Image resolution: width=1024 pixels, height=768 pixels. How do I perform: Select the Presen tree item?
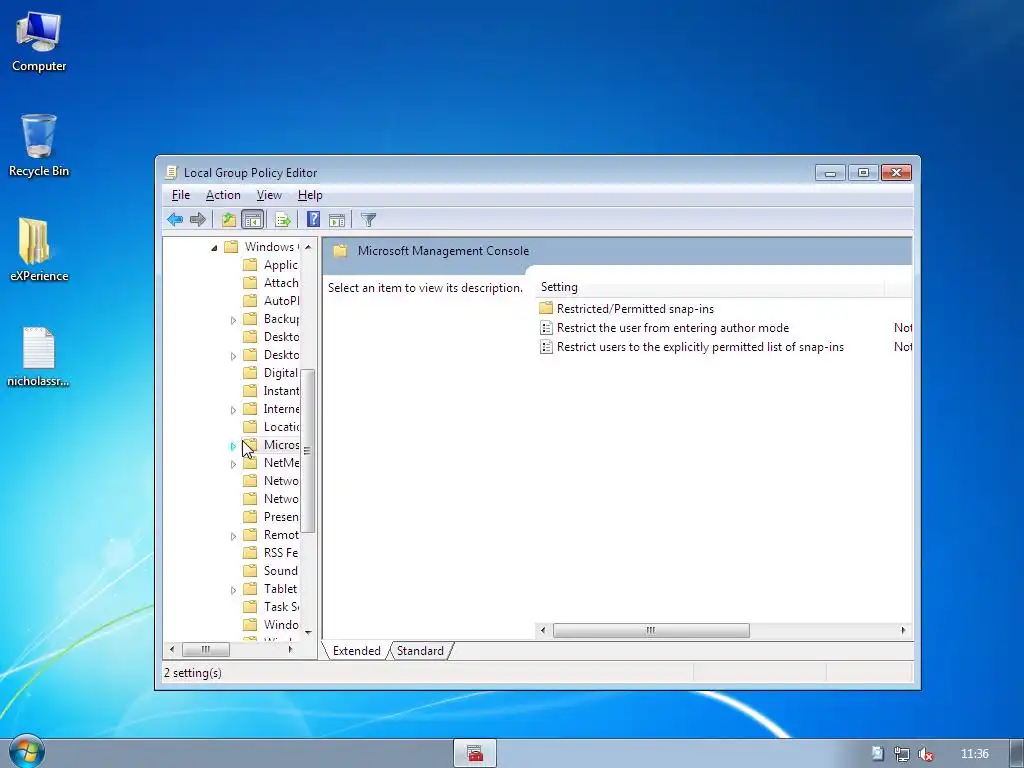[x=281, y=517]
